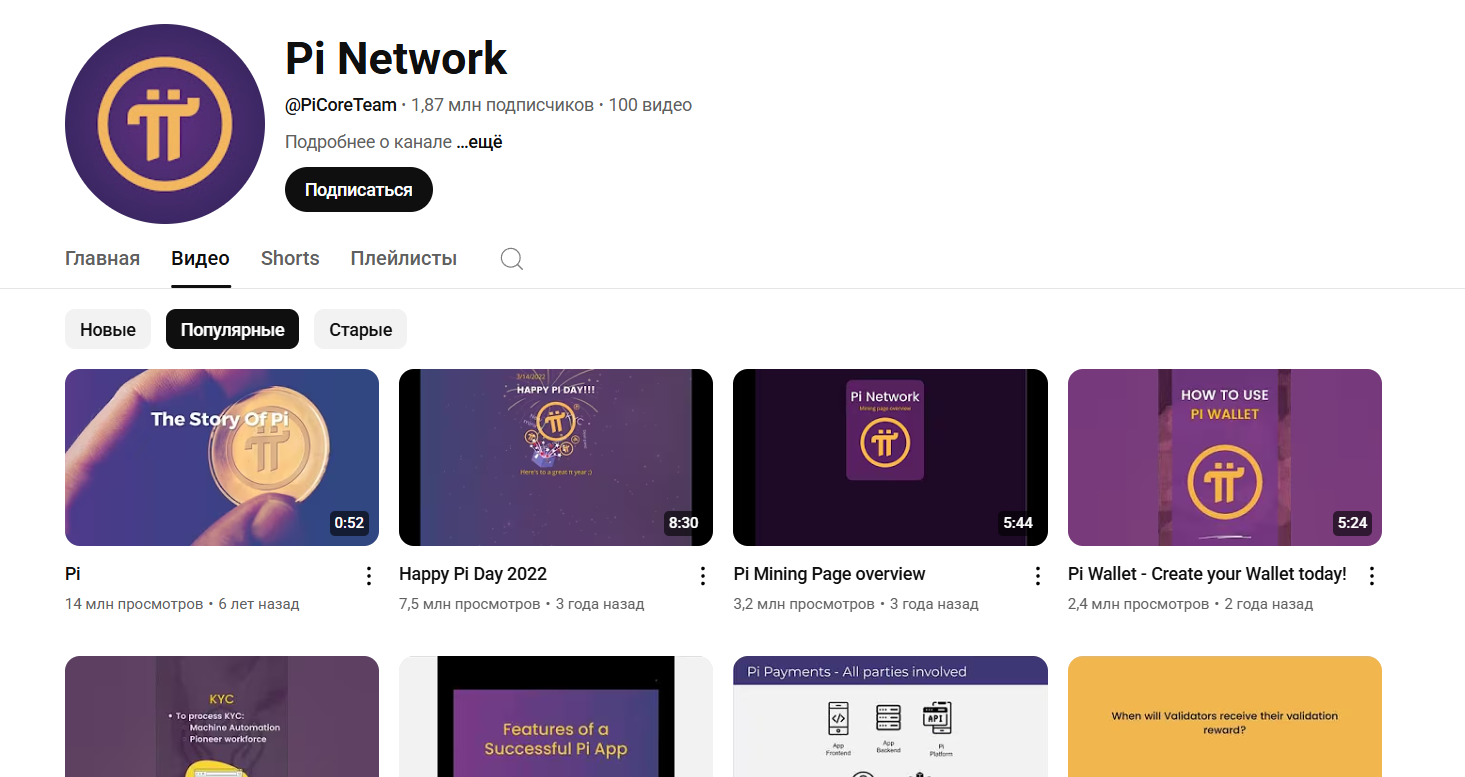
Task: Switch to the Главная tab
Action: (102, 258)
